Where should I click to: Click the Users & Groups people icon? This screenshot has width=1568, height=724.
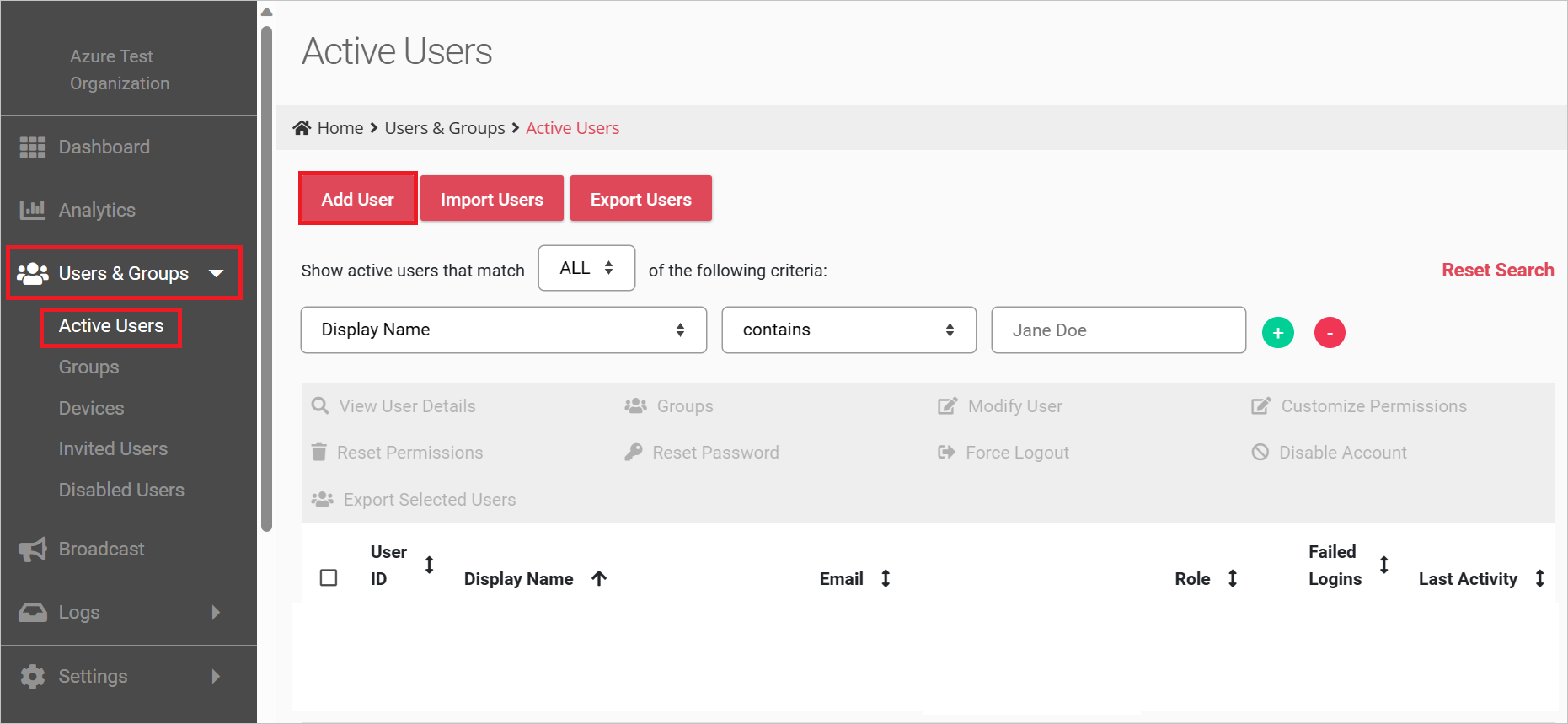[33, 273]
